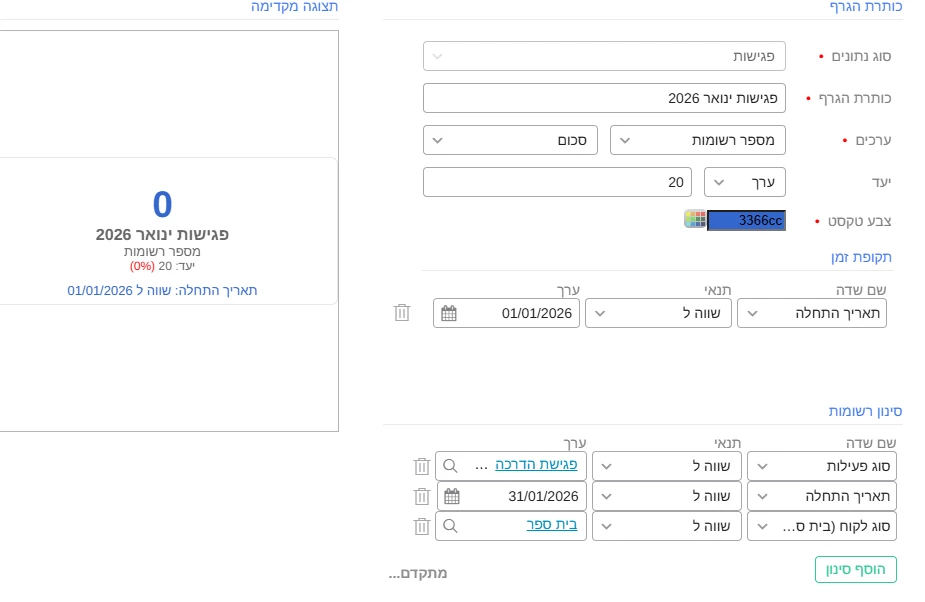Viewport: 925px width, 602px height.
Task: Click search icon in פגישת הדרכה field
Action: pos(451,466)
